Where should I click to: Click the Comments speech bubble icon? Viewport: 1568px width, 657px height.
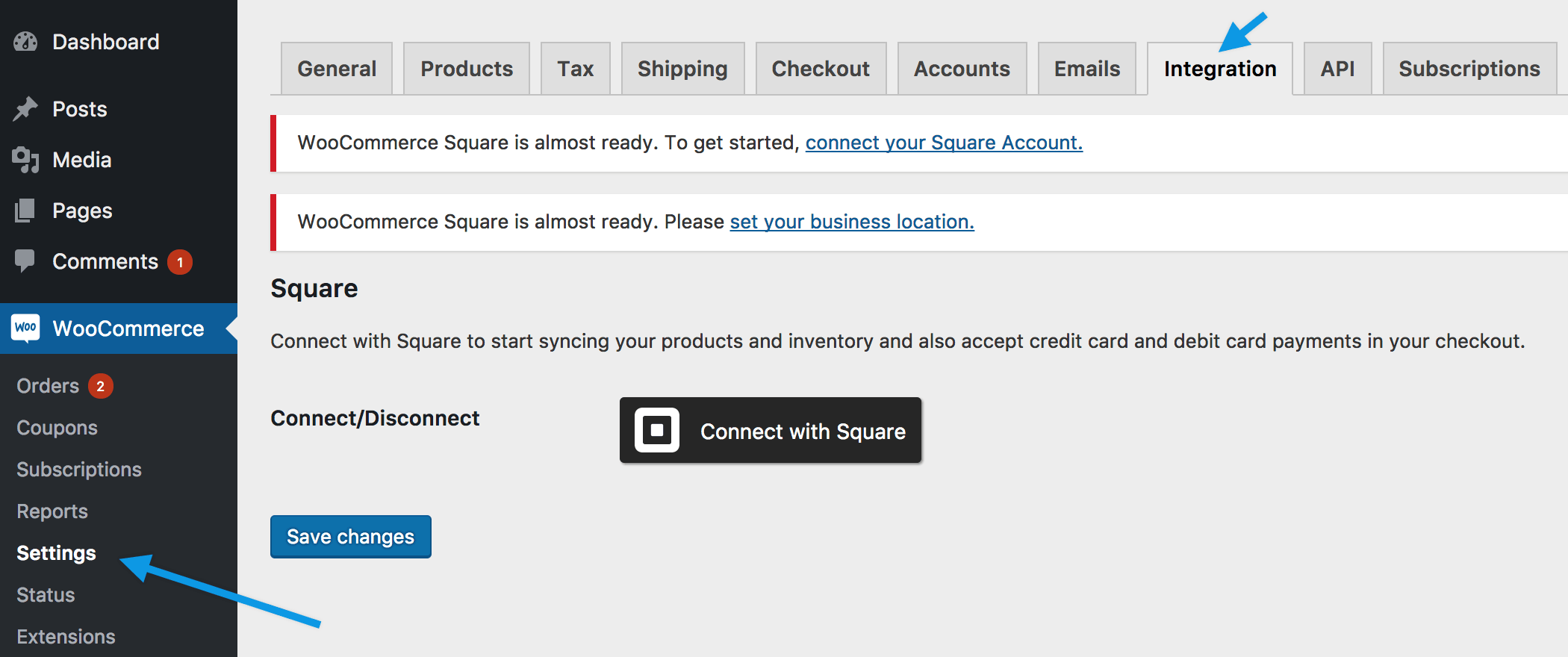point(25,261)
